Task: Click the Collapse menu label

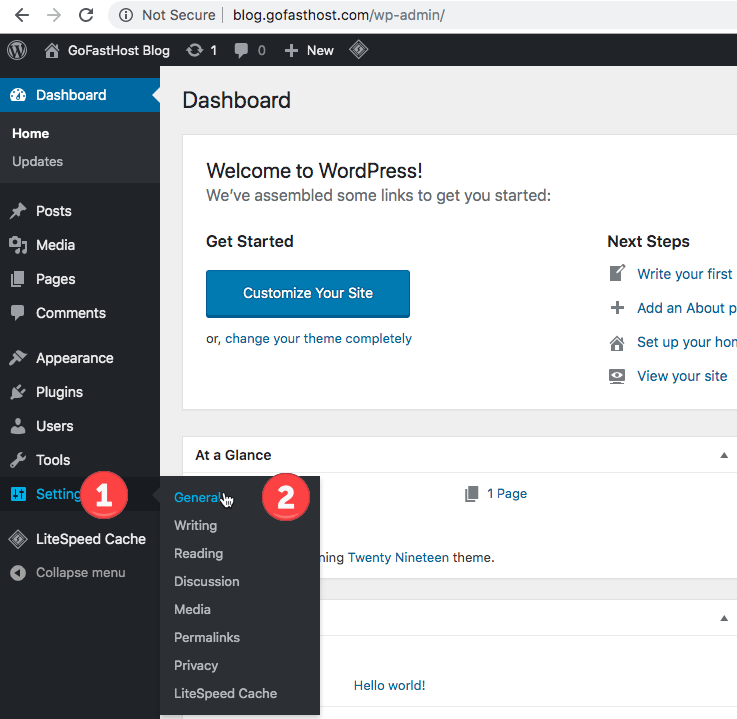Action: [x=81, y=573]
